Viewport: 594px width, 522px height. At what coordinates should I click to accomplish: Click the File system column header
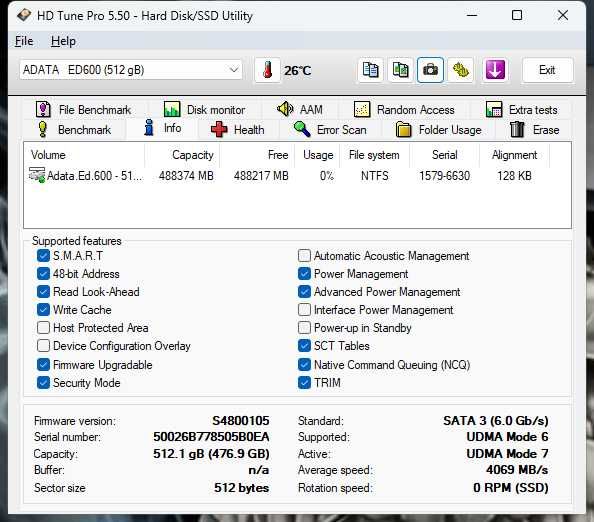374,155
